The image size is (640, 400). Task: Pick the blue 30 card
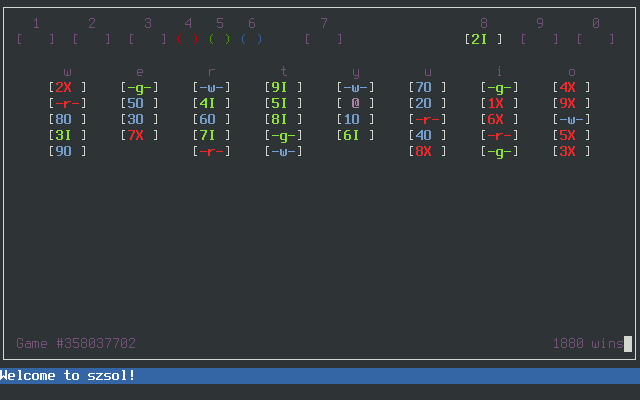click(140, 119)
